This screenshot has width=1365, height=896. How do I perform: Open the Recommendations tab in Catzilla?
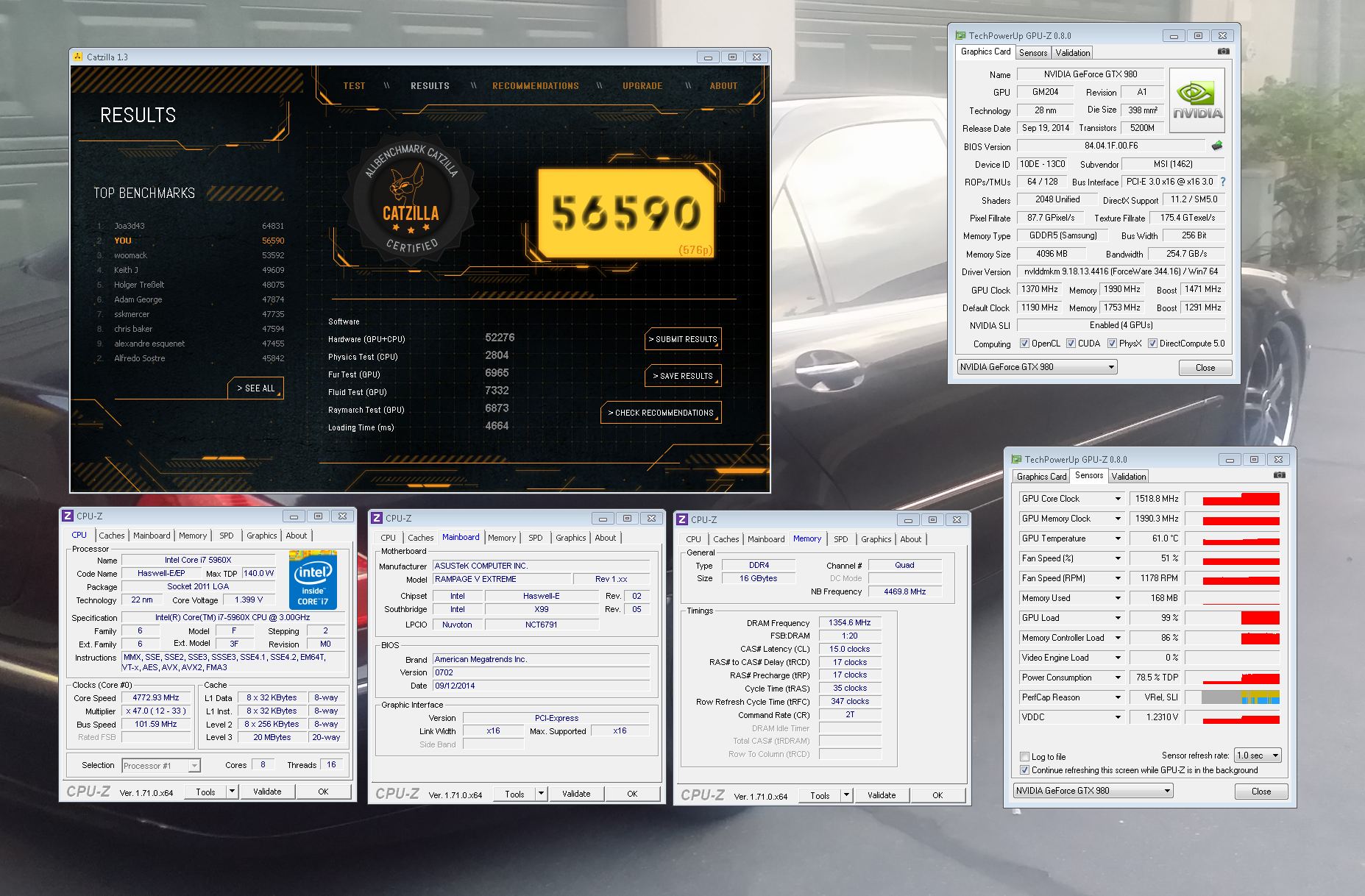(x=536, y=86)
